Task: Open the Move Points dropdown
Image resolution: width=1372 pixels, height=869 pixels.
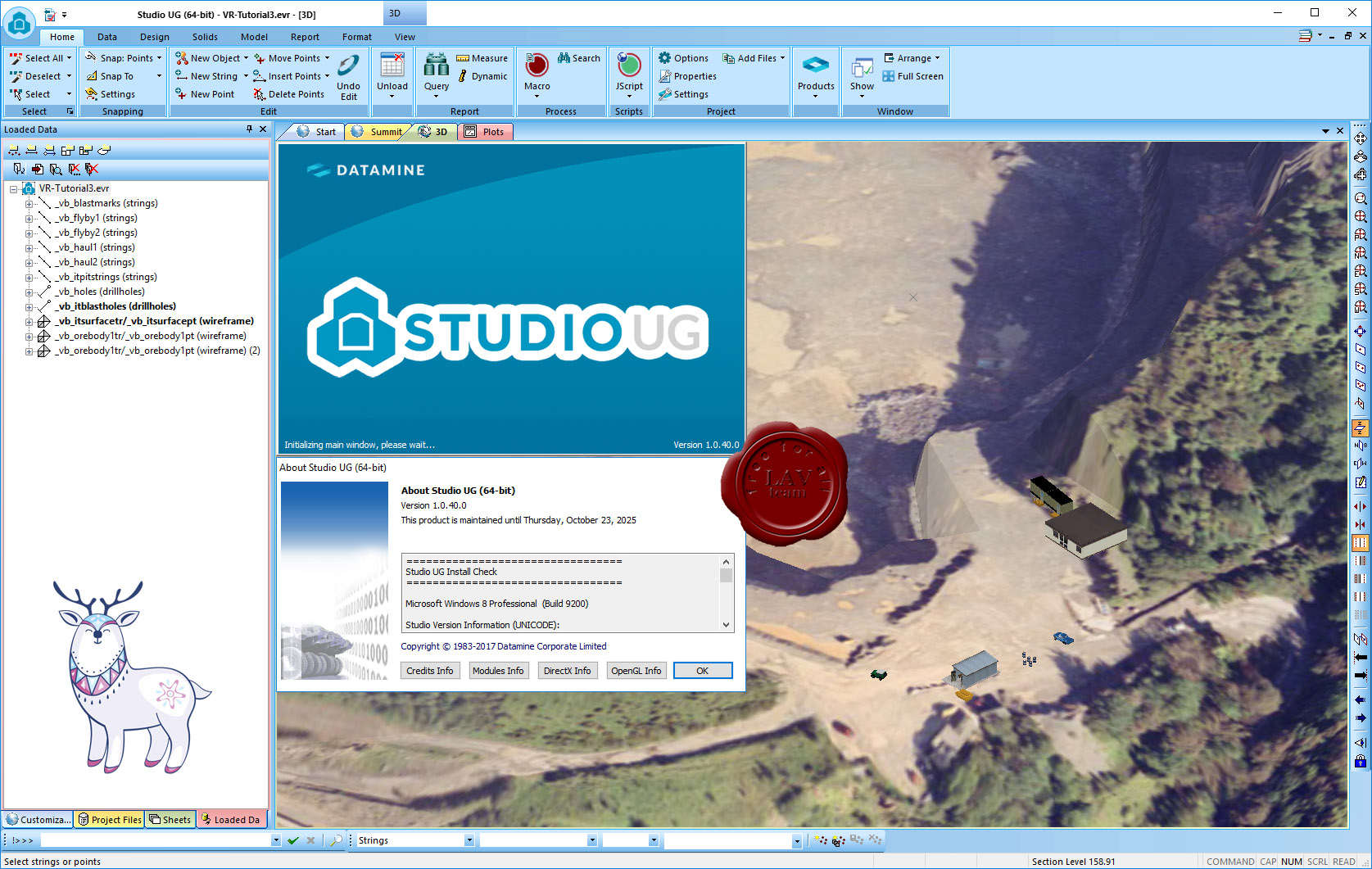Action: click(x=327, y=58)
